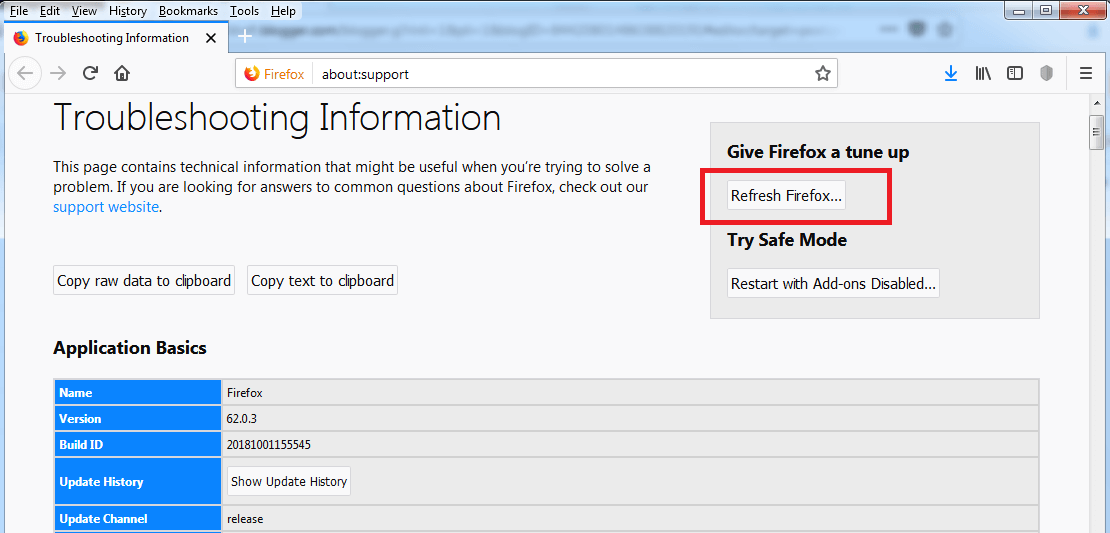Click Copy raw data to clipboard
Viewport: 1110px width, 533px height.
click(x=144, y=280)
